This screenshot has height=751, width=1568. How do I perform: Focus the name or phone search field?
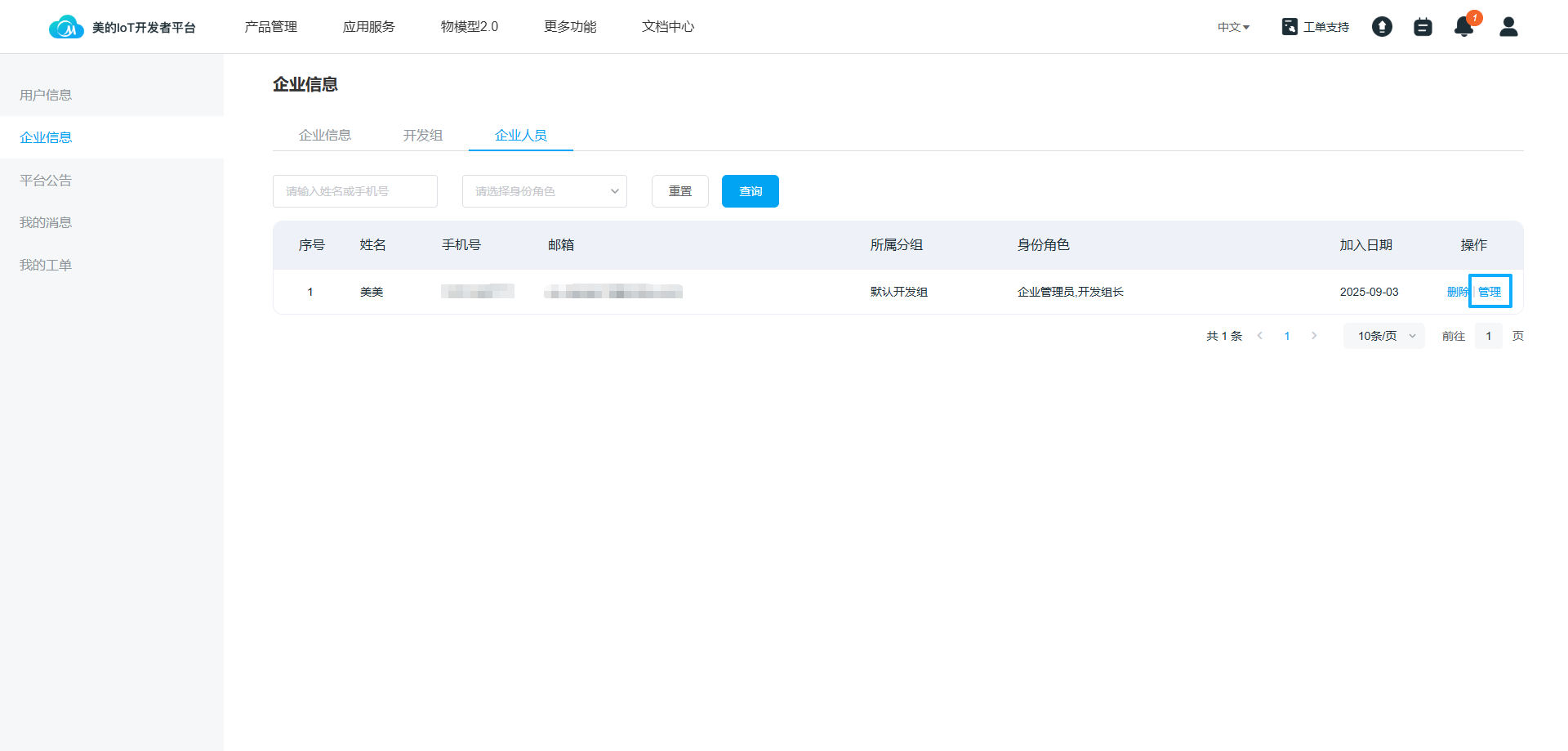(354, 191)
